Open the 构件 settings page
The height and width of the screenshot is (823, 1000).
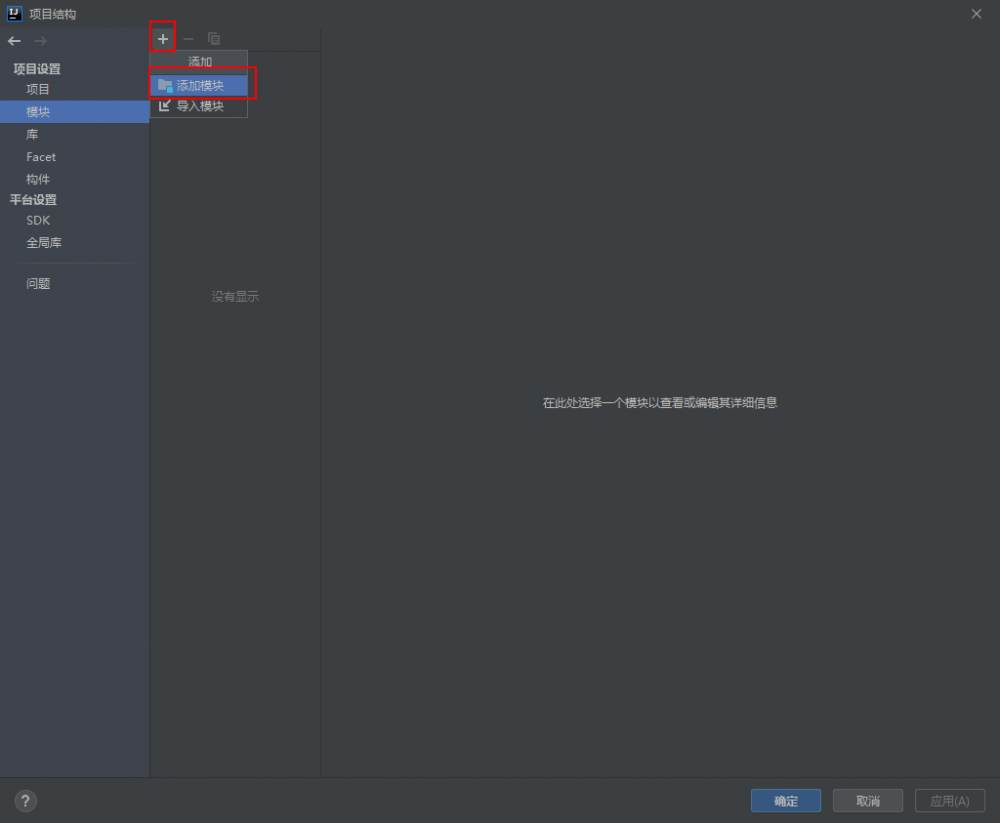tap(38, 178)
